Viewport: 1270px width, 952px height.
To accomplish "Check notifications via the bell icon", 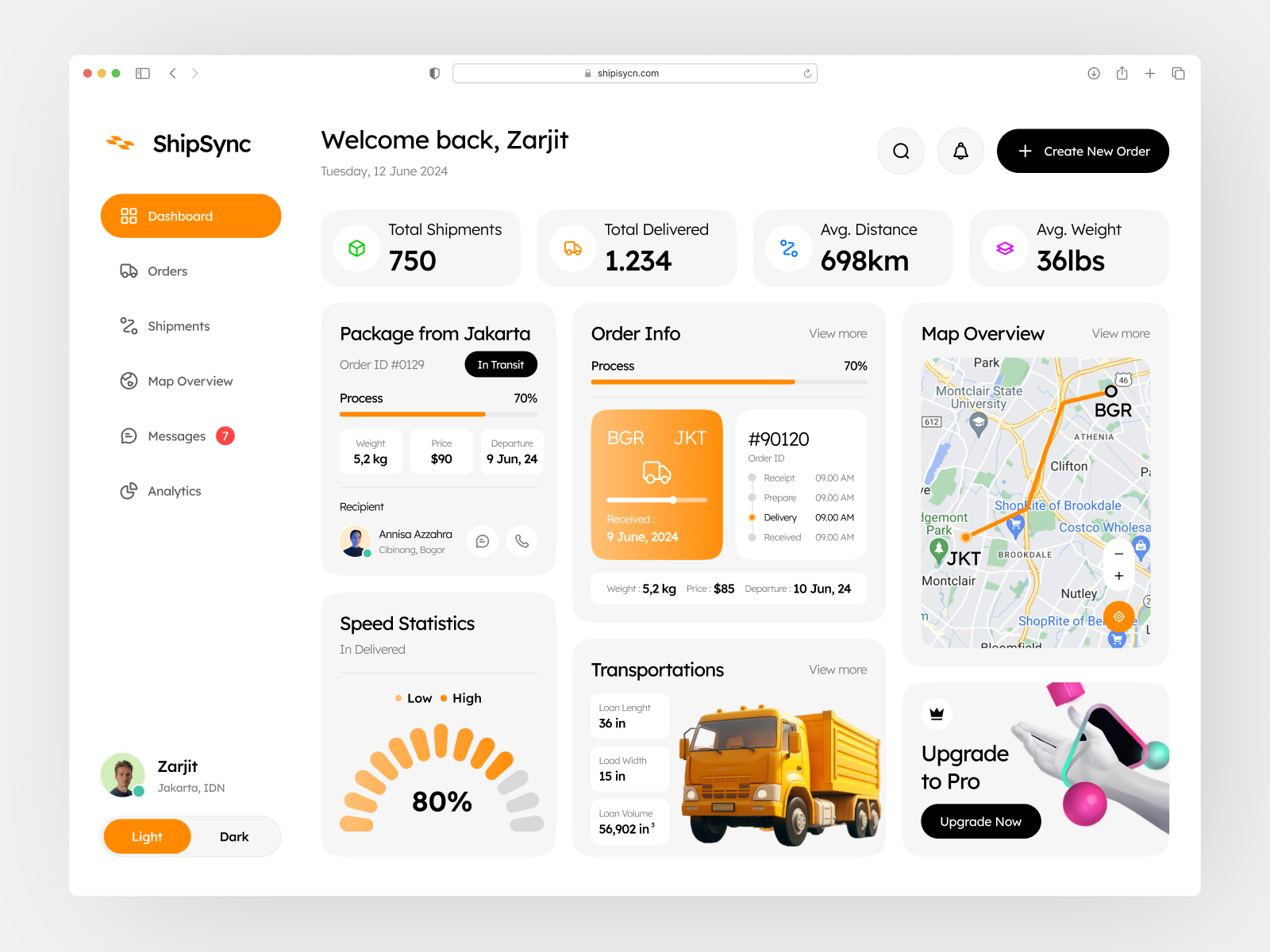I will pos(960,151).
